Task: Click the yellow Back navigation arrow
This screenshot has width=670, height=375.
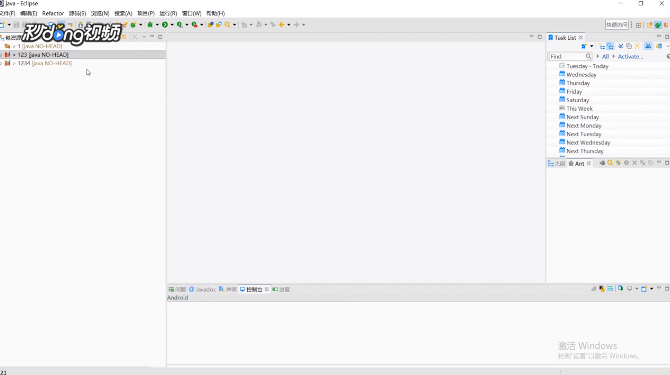Action: coord(282,25)
